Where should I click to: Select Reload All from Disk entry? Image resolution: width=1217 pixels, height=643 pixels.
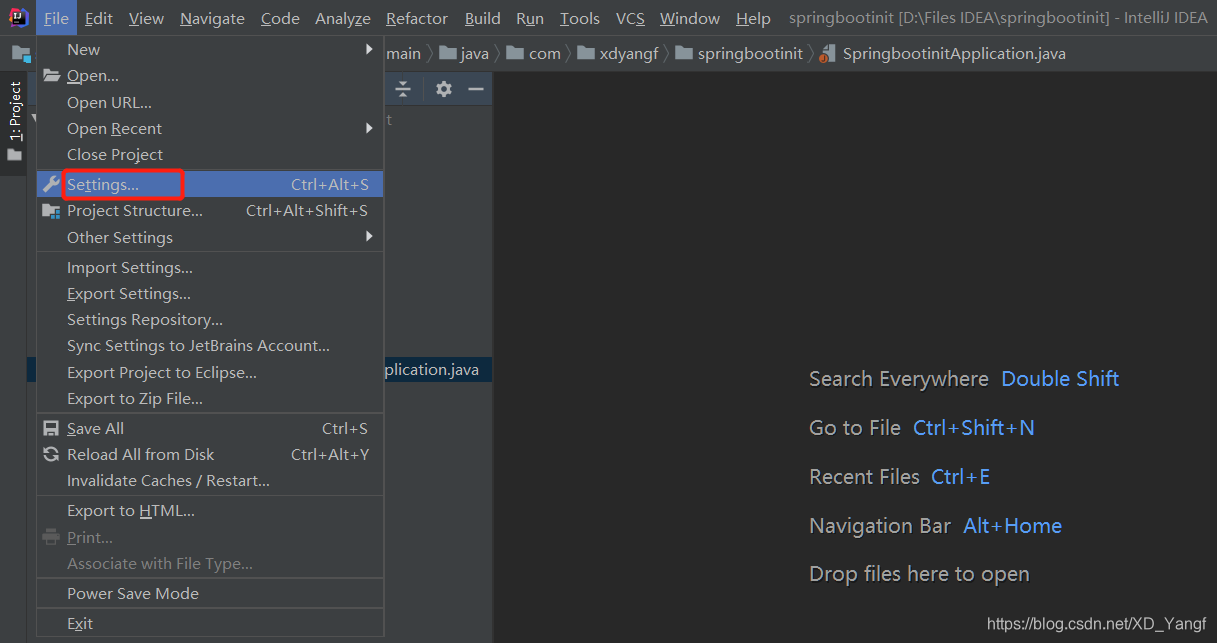click(x=210, y=454)
